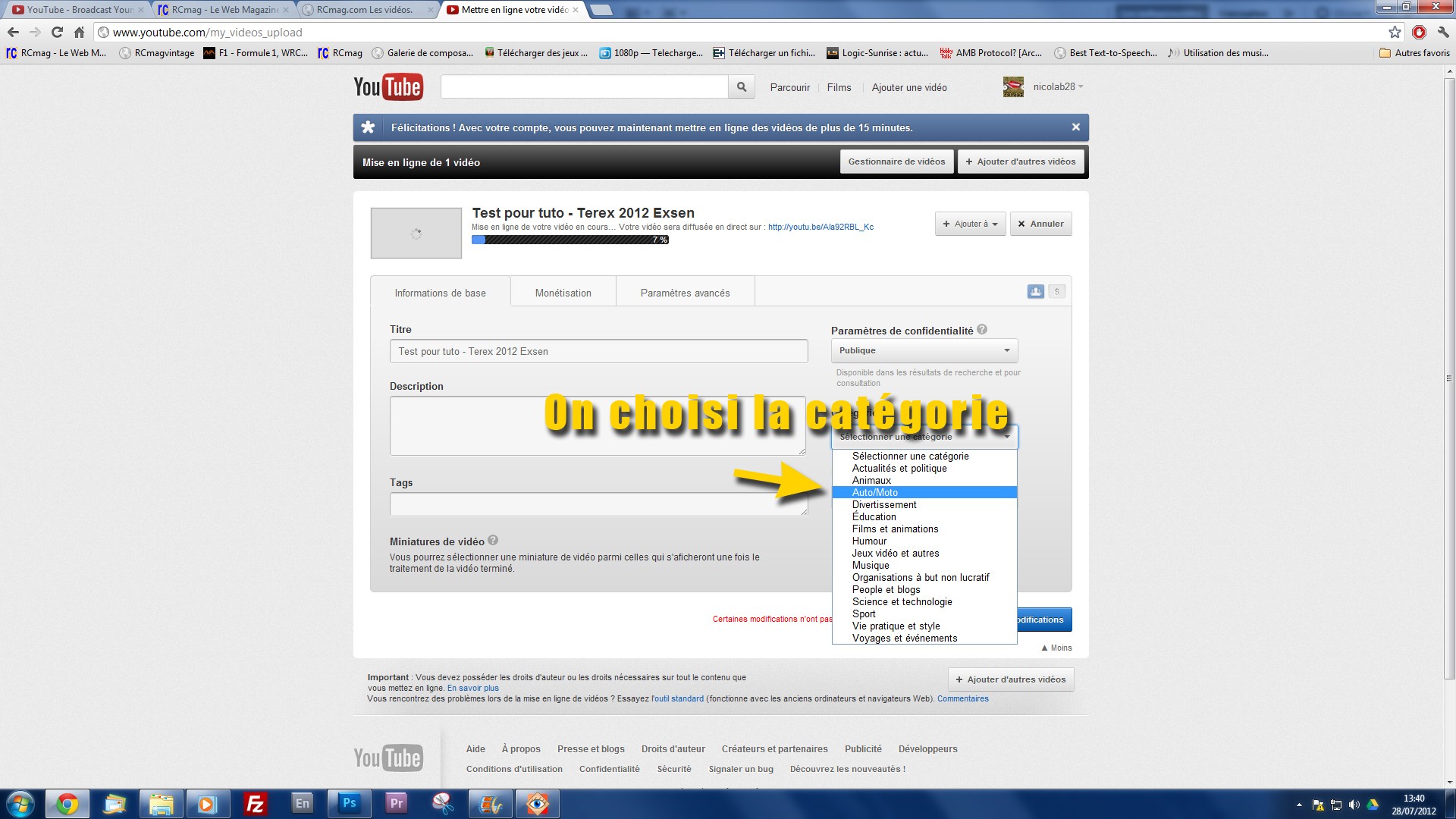Image resolution: width=1456 pixels, height=819 pixels.
Task: Click Parcourir in YouTube header
Action: [789, 87]
